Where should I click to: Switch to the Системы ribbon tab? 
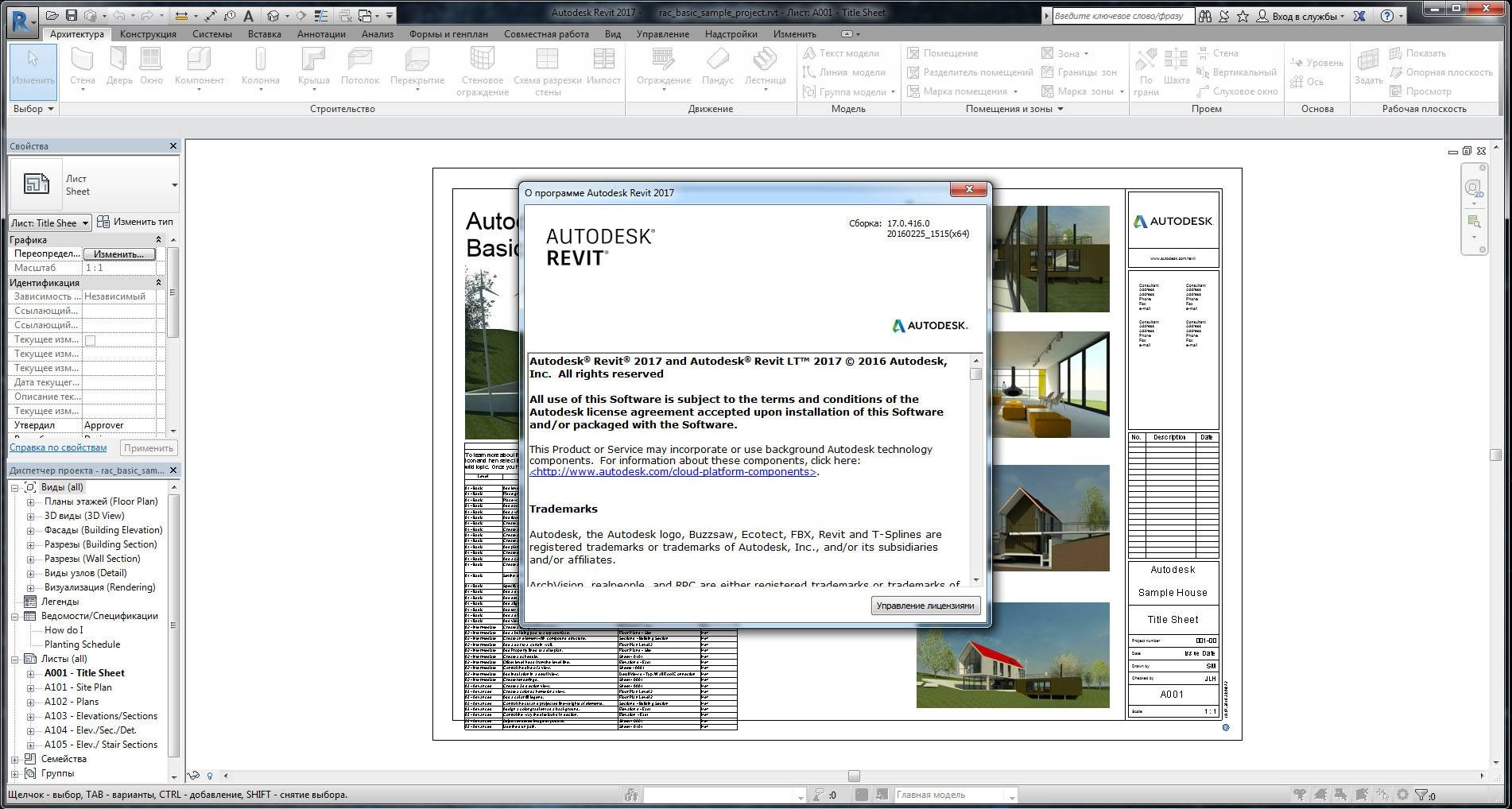[211, 34]
